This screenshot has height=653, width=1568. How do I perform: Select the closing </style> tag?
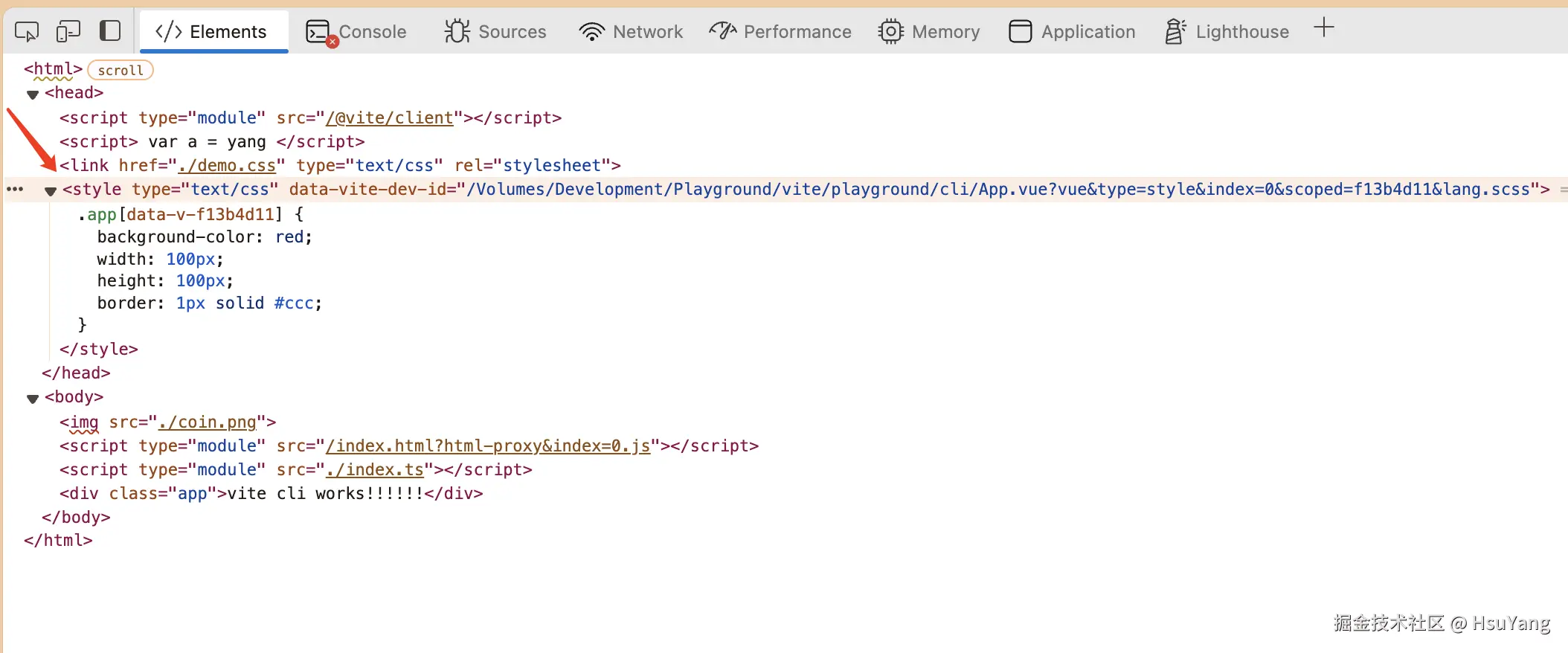[99, 349]
